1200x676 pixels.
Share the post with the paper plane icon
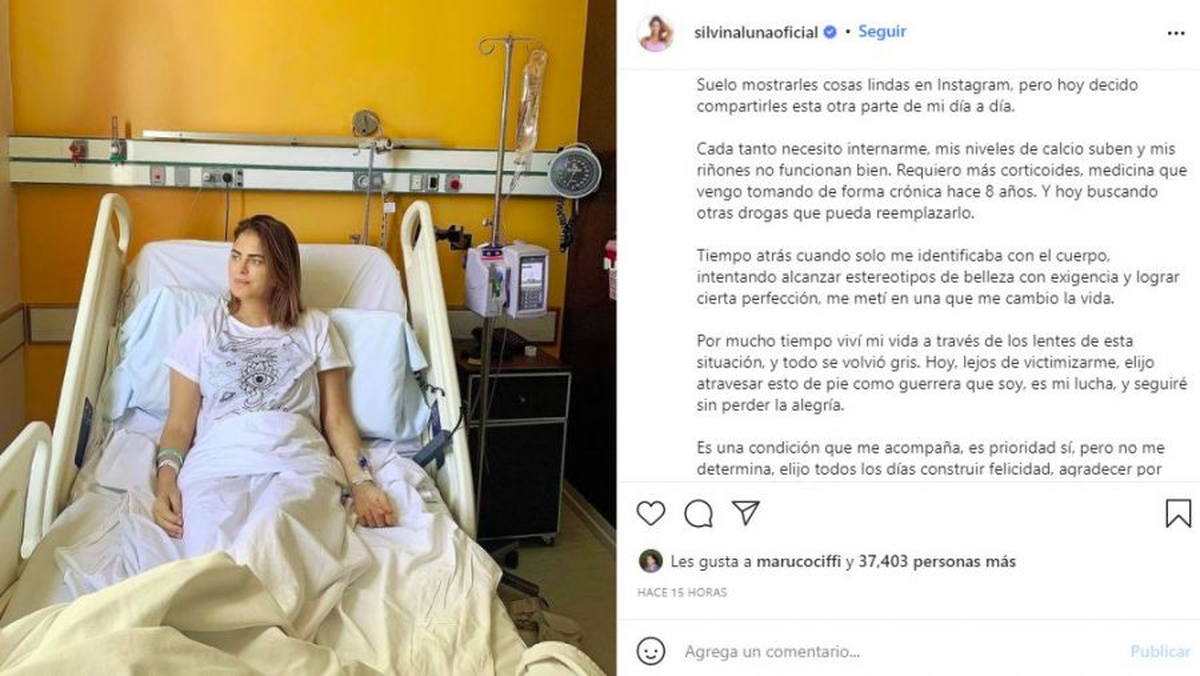(746, 513)
